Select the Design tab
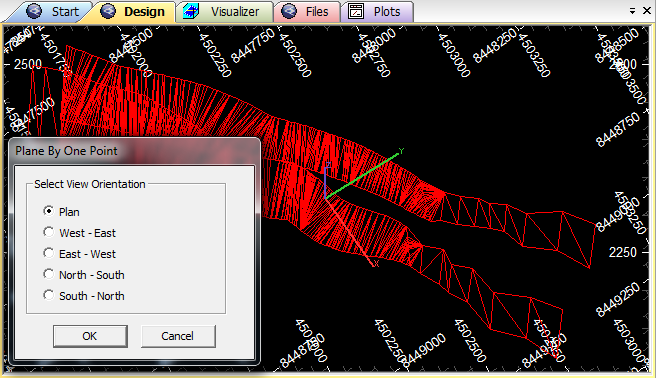 [133, 12]
